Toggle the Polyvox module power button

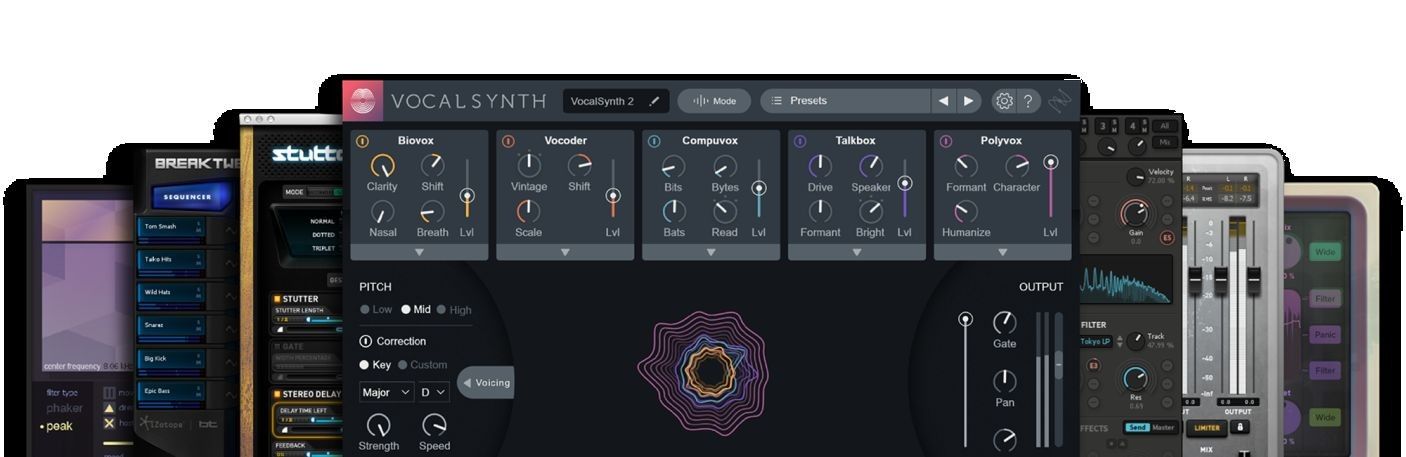click(x=946, y=141)
